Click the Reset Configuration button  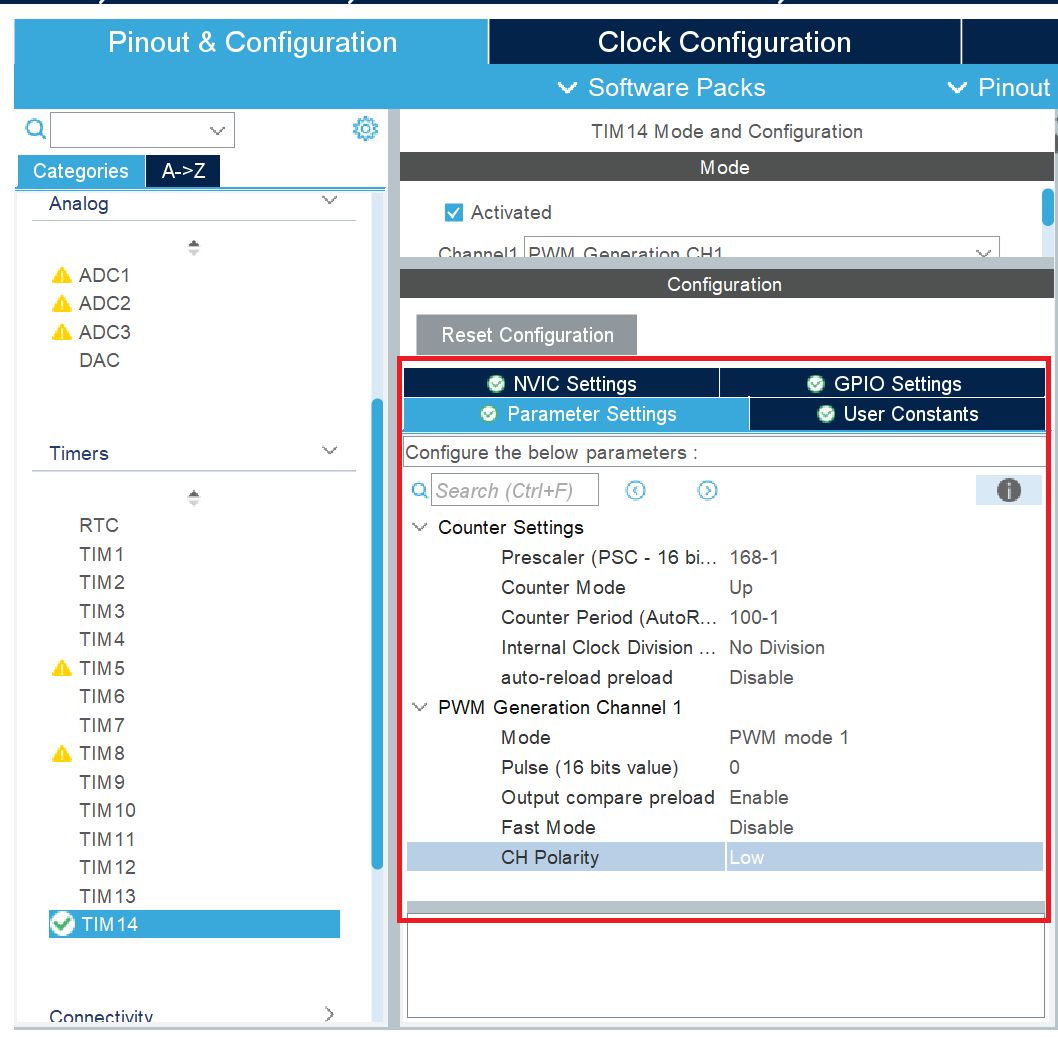527,335
